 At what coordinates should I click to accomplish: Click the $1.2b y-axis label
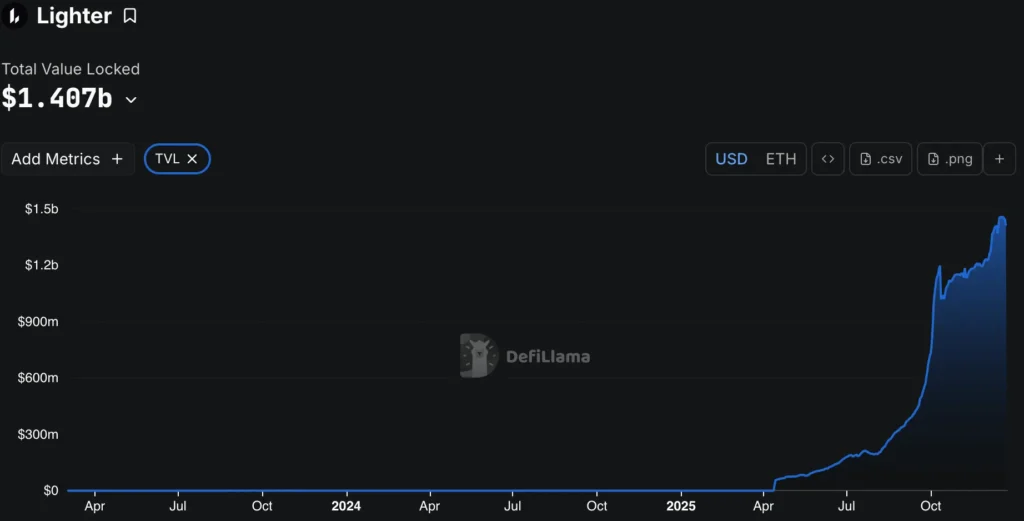(41, 265)
